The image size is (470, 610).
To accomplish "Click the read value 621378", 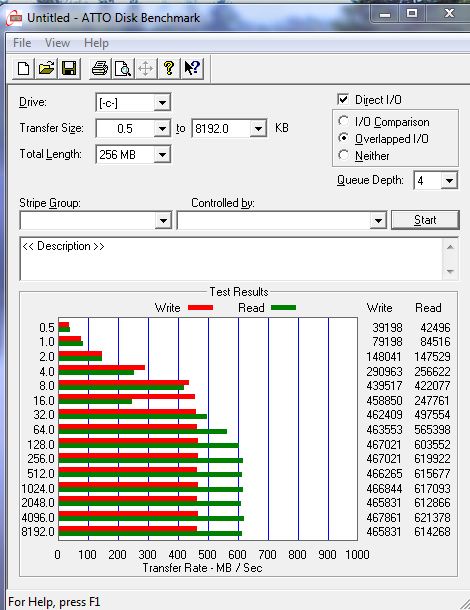I will [x=432, y=517].
